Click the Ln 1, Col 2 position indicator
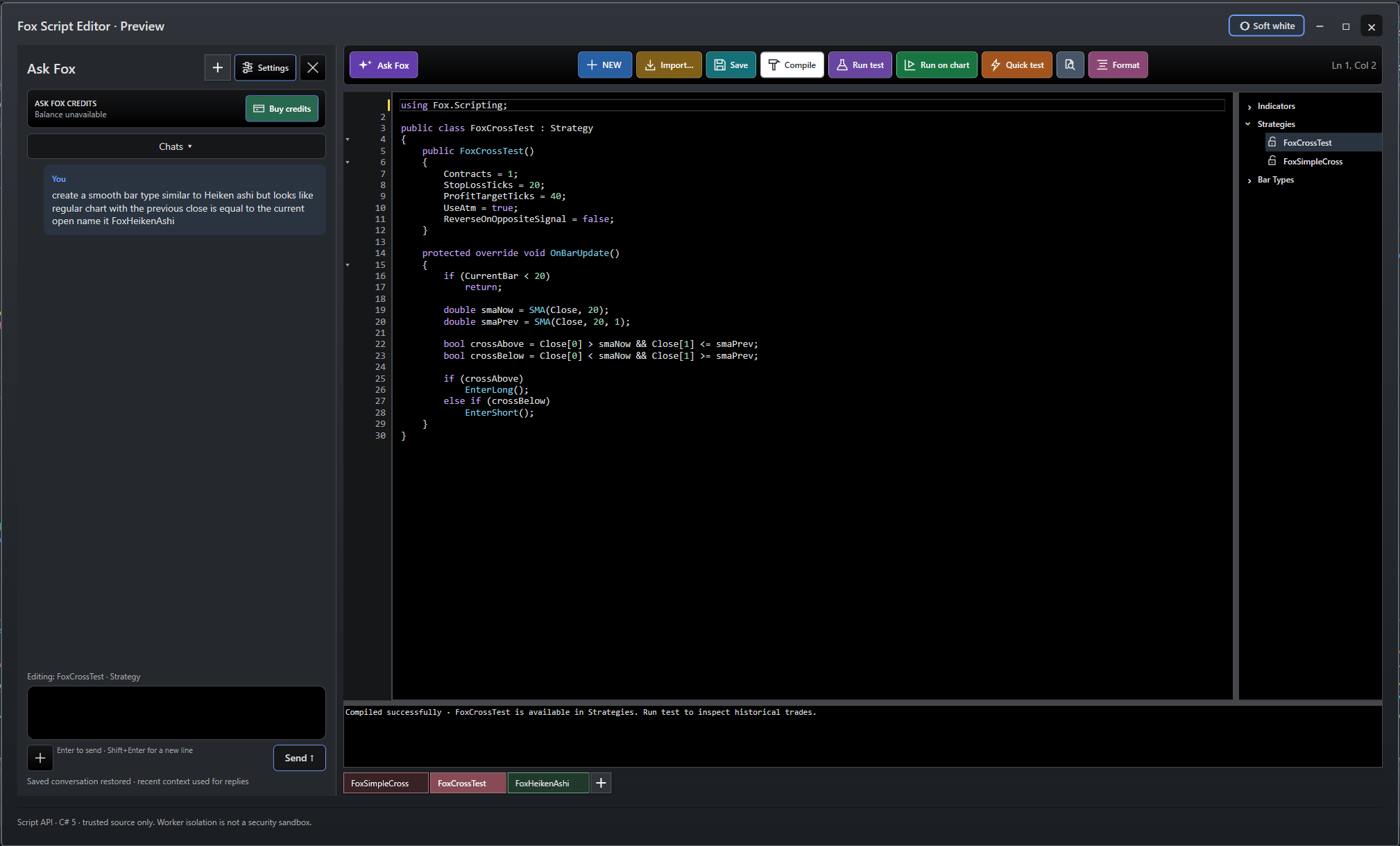 [1354, 65]
